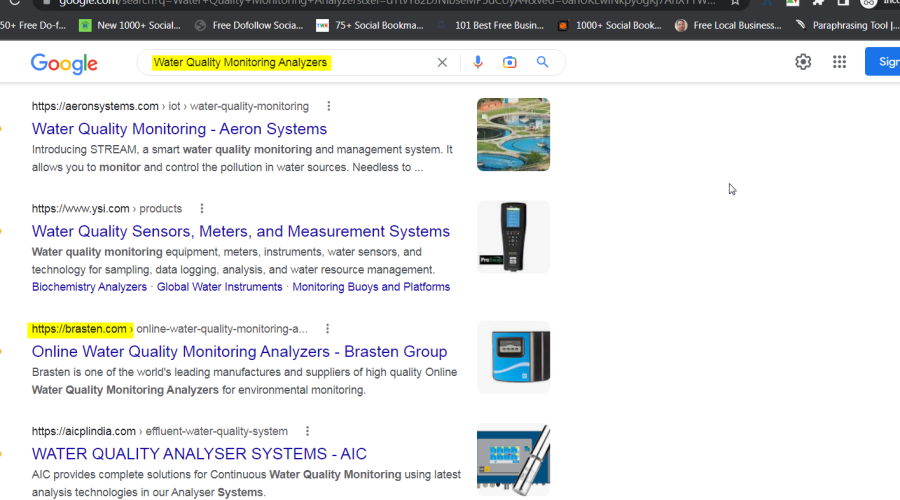Open Google settings gear

803,62
